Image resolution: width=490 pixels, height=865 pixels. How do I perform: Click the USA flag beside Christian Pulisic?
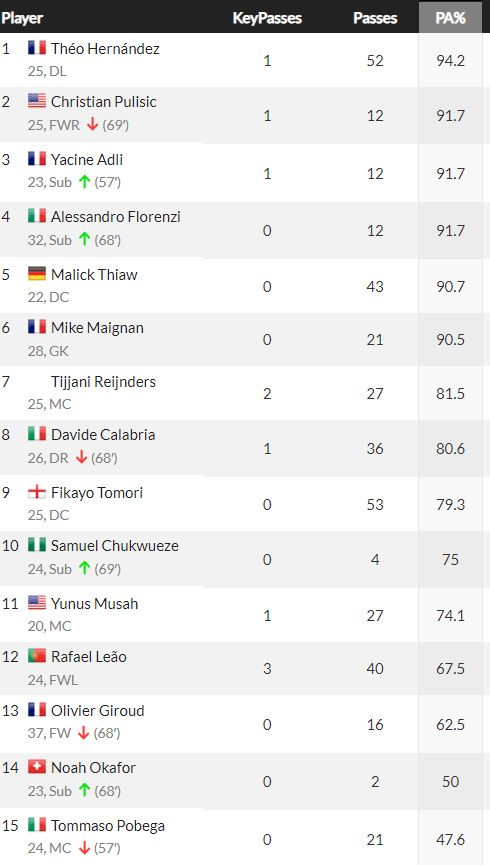pos(37,100)
